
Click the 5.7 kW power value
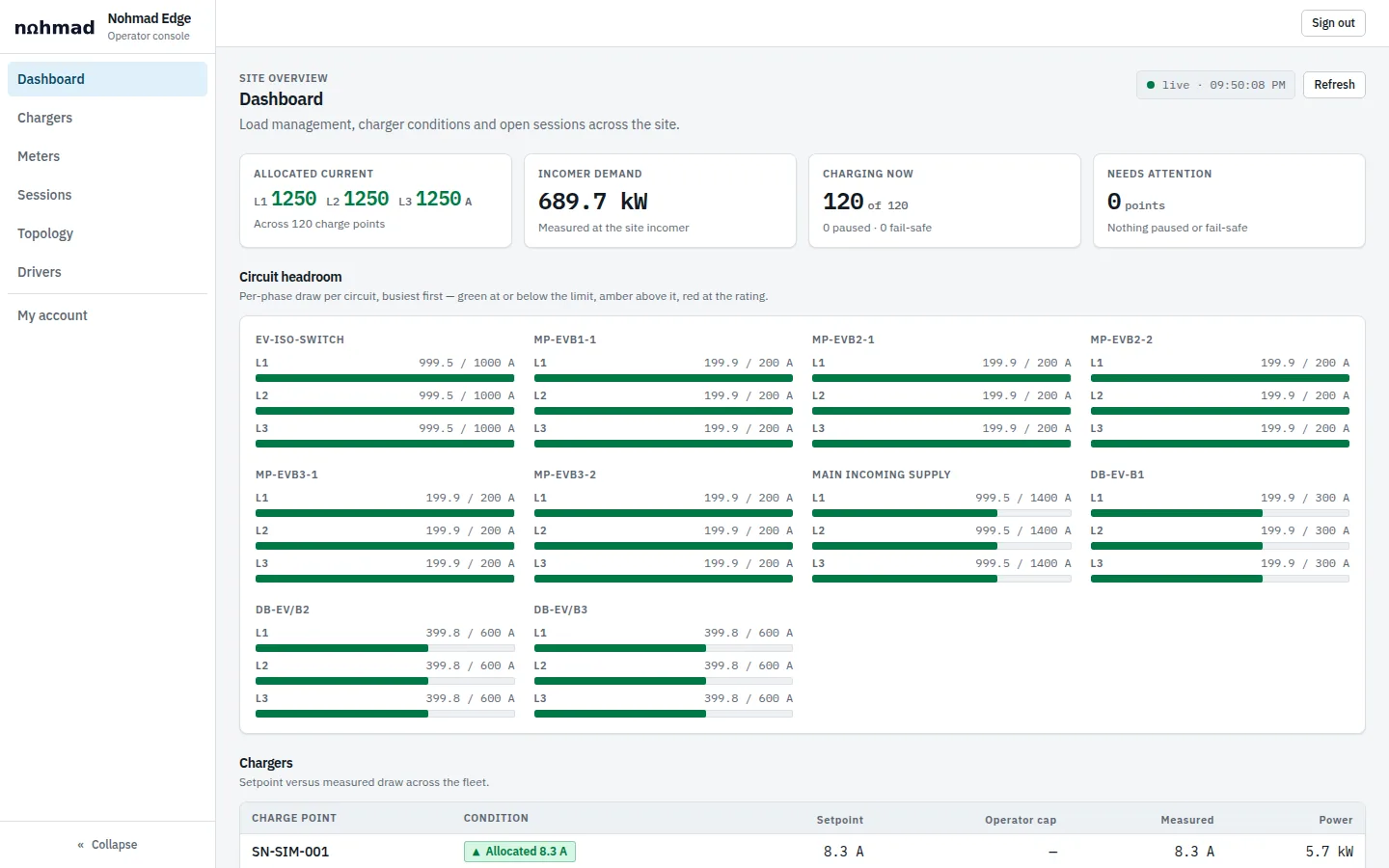coord(1329,852)
